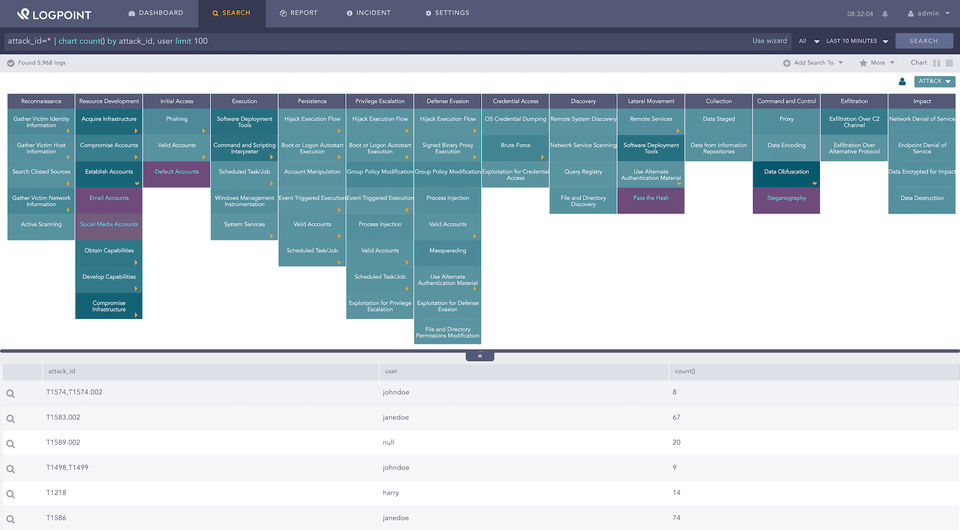Switch chart to full square layout
This screenshot has height=530, width=960.
(949, 63)
